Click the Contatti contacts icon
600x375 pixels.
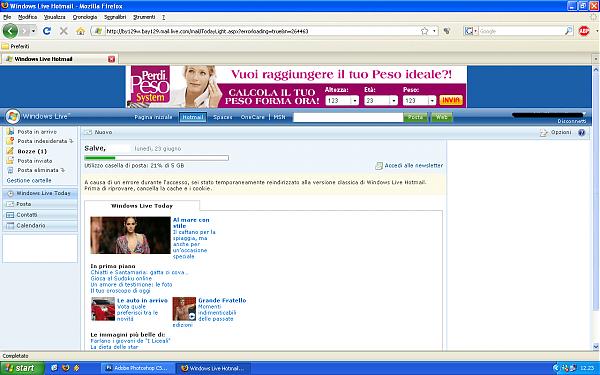[10, 215]
